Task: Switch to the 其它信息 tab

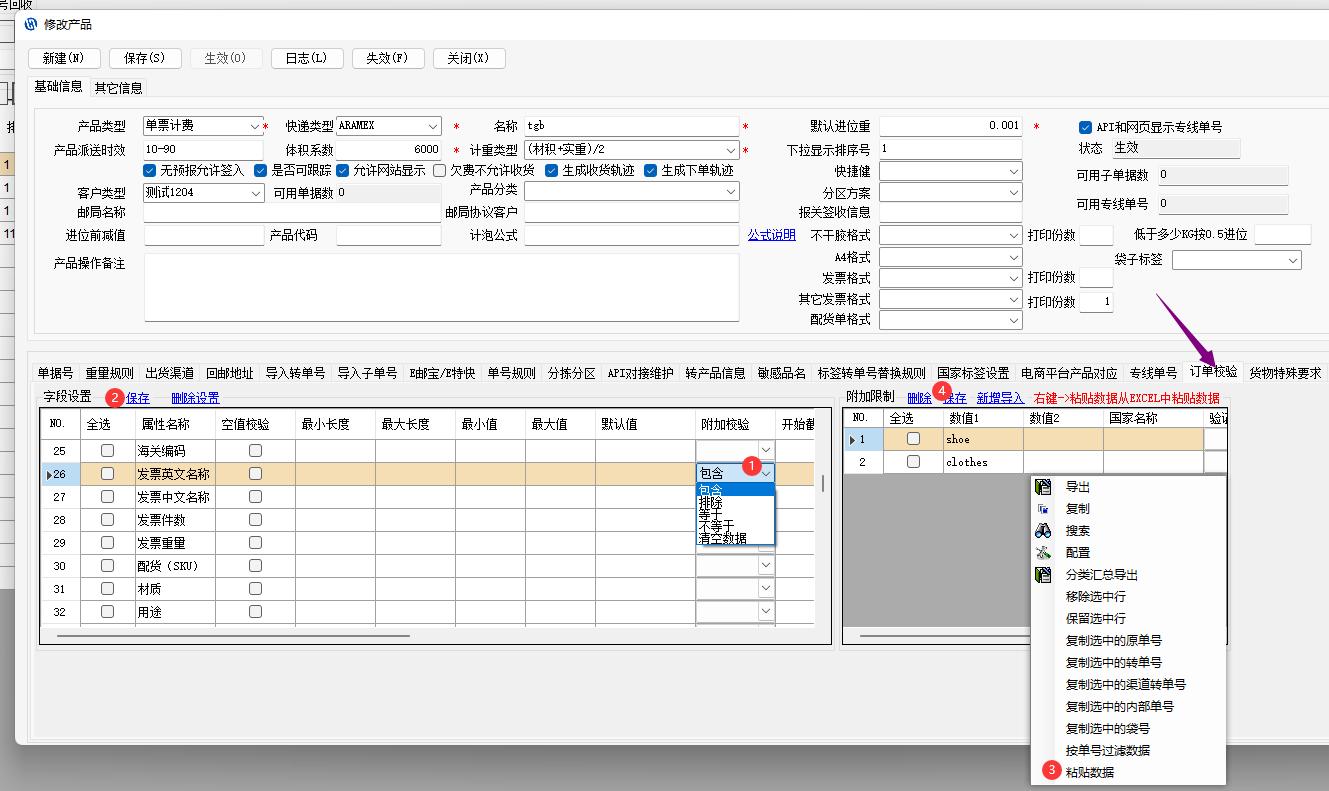Action: coord(118,88)
